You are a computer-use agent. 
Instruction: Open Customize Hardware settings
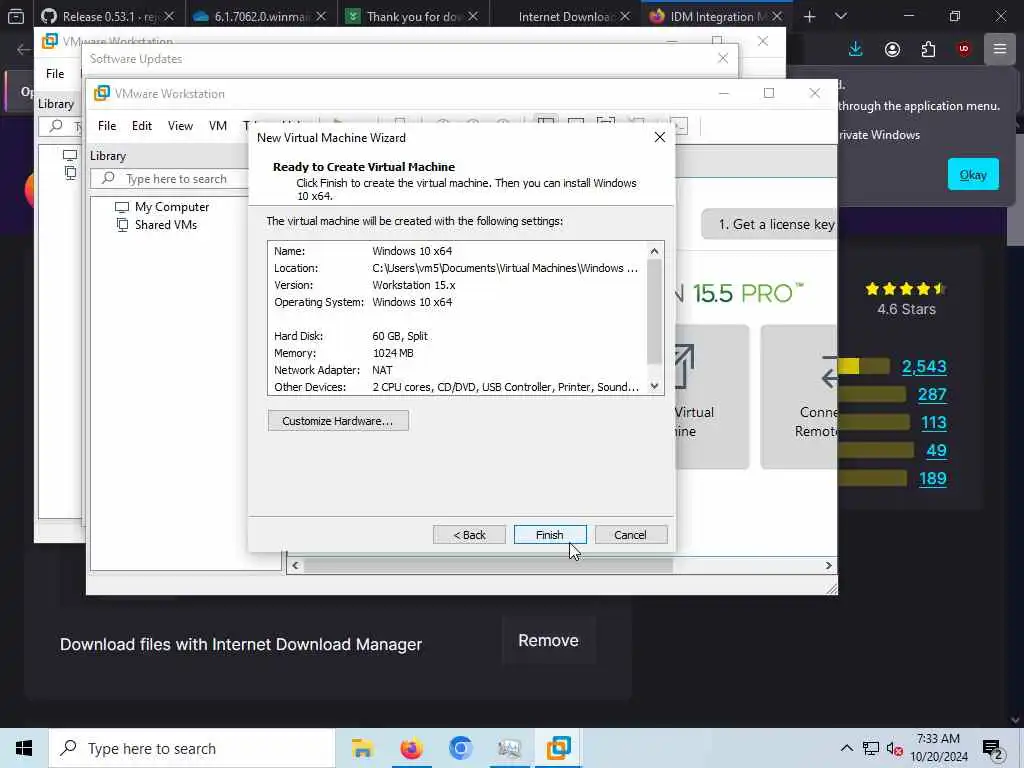pyautogui.click(x=338, y=421)
